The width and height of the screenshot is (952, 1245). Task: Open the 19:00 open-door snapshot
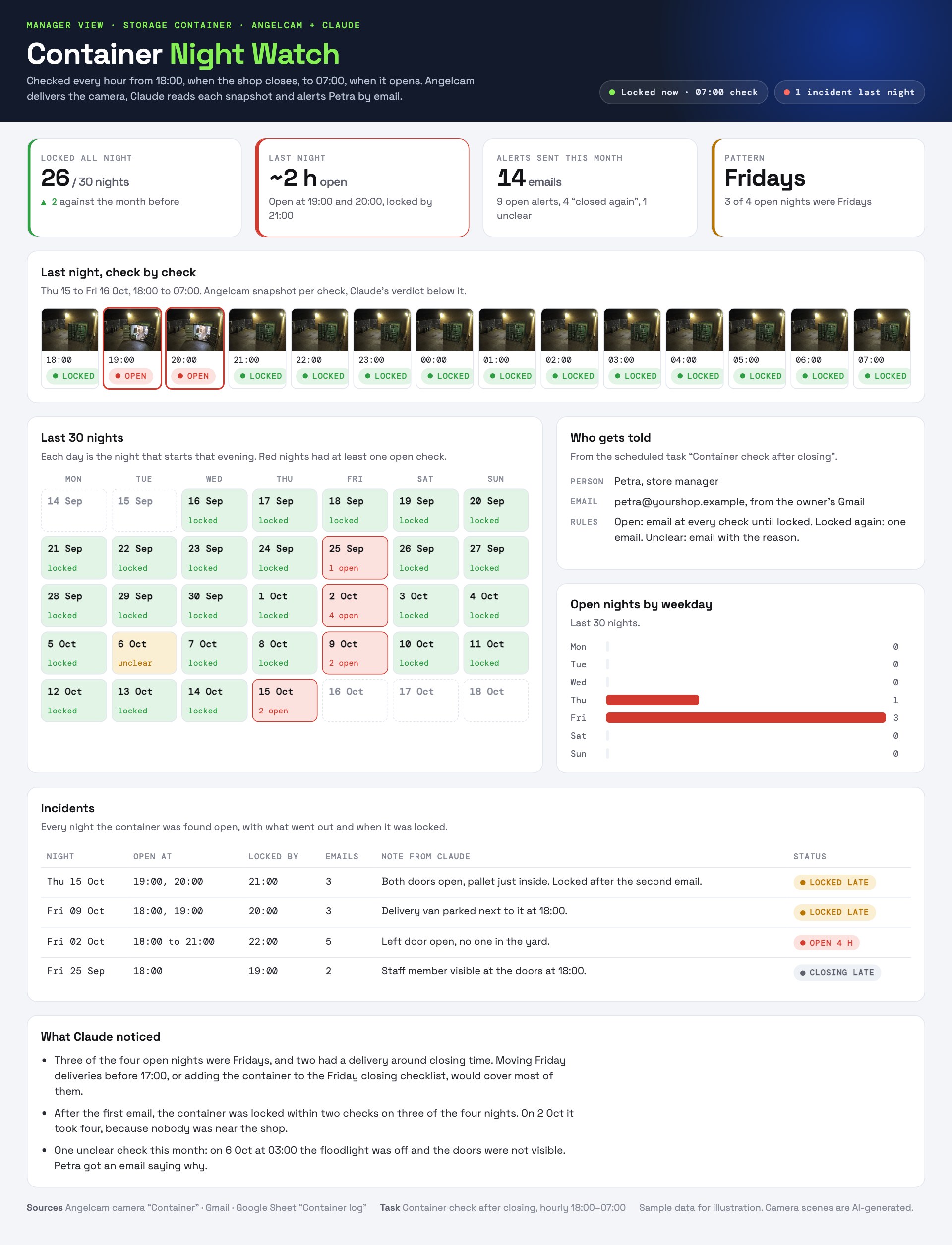[132, 330]
